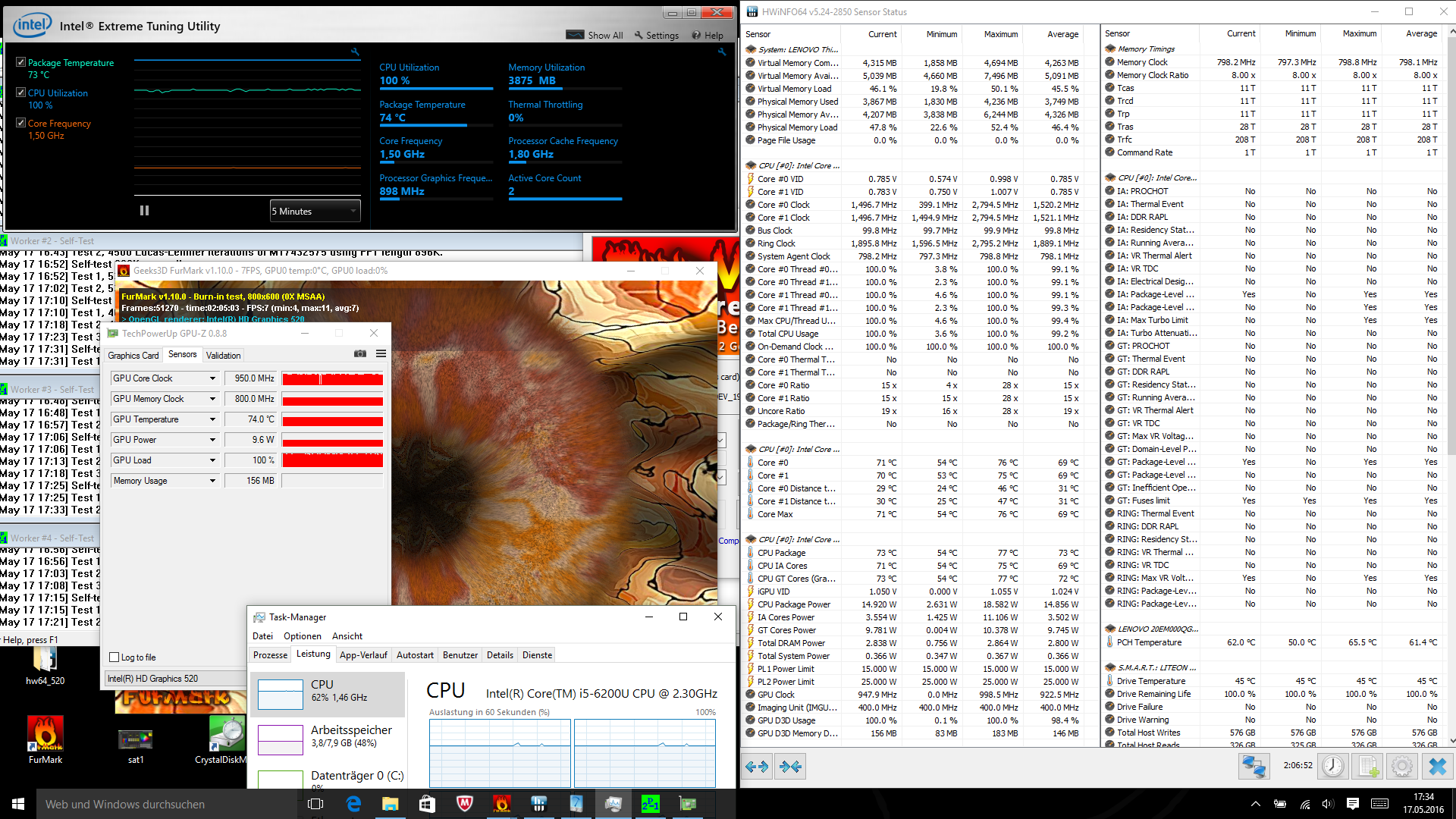
Task: Open Task Manager Details tab
Action: pos(500,655)
